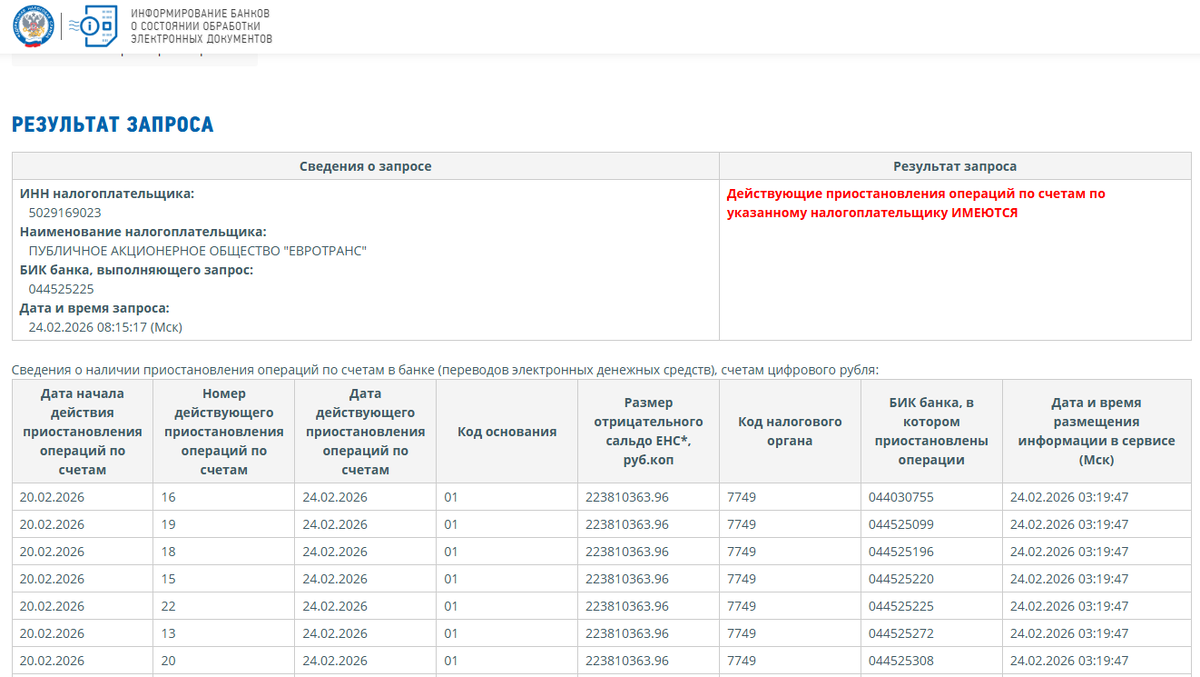Select tax authority code 7749 in suspension row 16
The image size is (1200, 677).
(742, 497)
